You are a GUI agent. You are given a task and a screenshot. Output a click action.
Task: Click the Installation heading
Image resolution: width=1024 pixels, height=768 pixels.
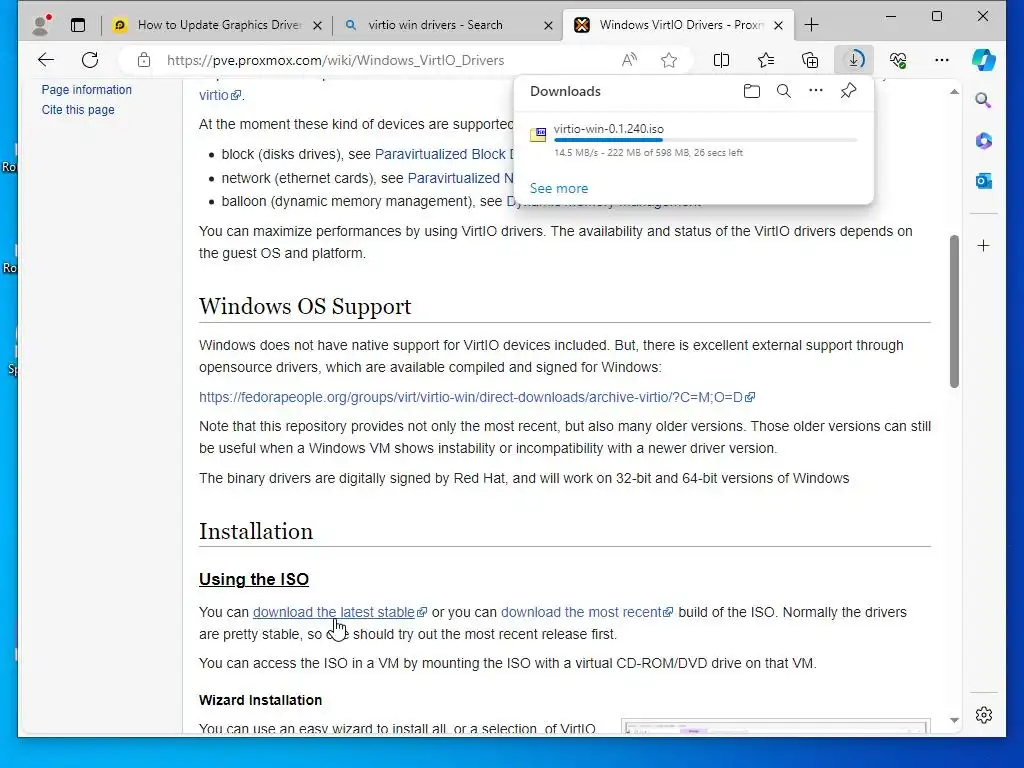pyautogui.click(x=256, y=531)
